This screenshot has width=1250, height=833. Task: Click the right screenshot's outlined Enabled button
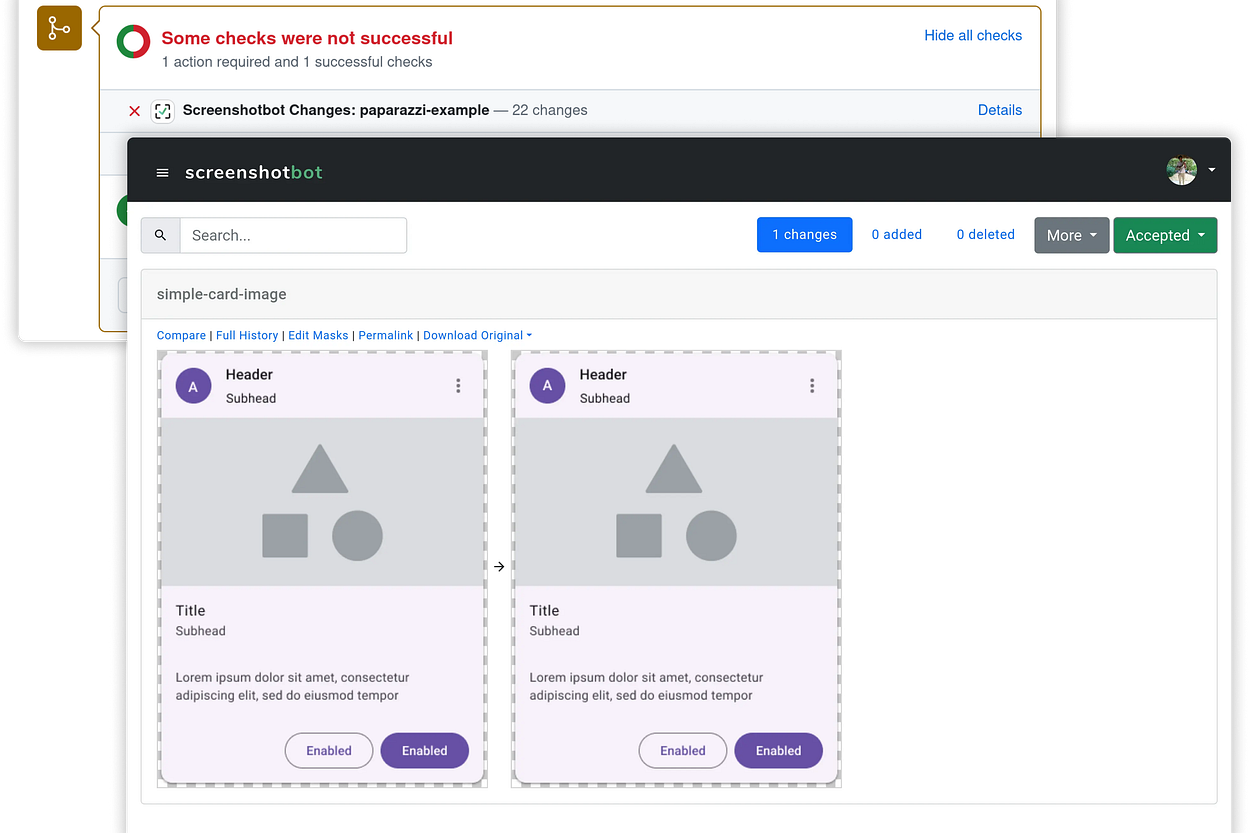[x=683, y=751]
